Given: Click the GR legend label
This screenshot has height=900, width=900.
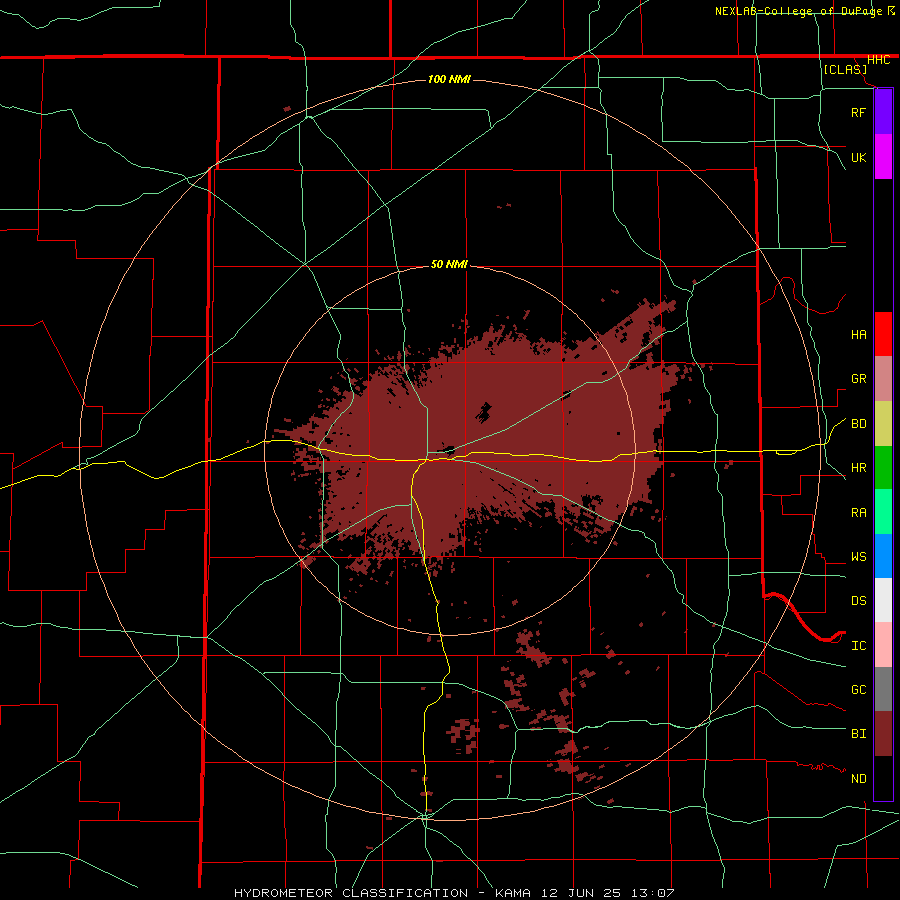Looking at the screenshot, I should tap(858, 379).
